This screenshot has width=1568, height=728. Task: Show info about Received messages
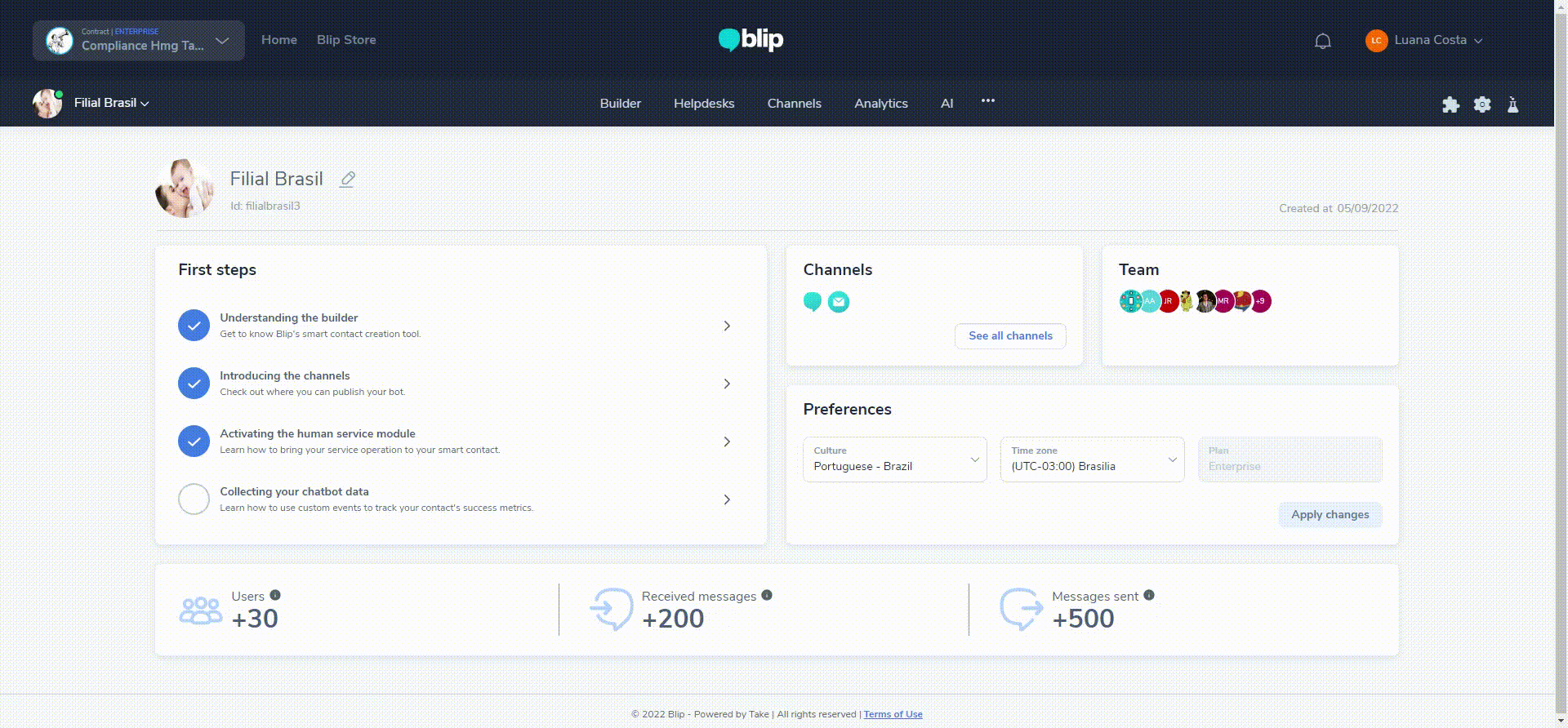[x=767, y=595]
